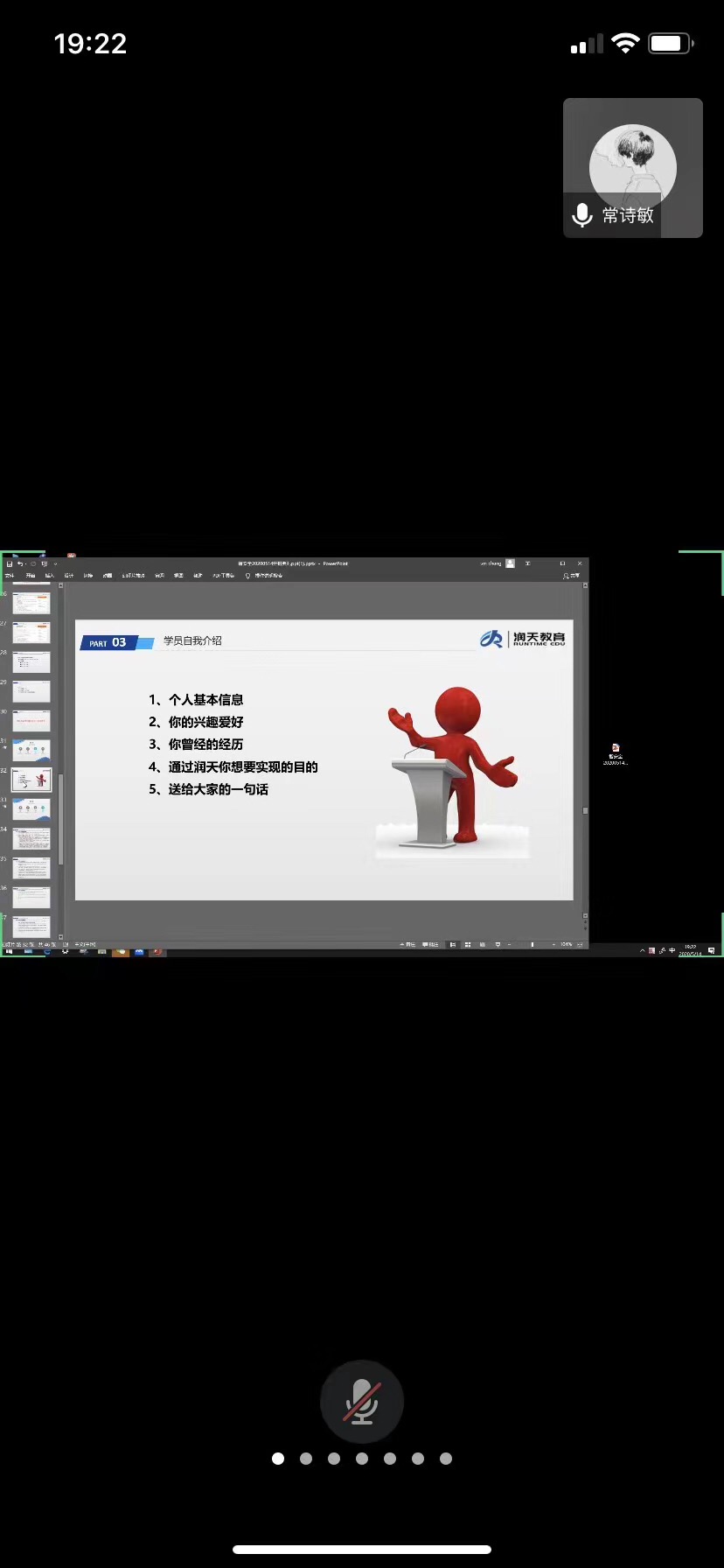This screenshot has width=724, height=1568.
Task: Click the Undo arrow in the quick access toolbar
Action: coord(20,564)
